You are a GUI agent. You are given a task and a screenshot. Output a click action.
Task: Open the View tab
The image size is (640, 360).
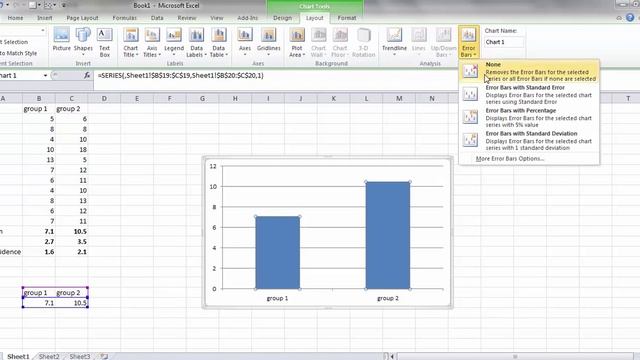tap(217, 18)
